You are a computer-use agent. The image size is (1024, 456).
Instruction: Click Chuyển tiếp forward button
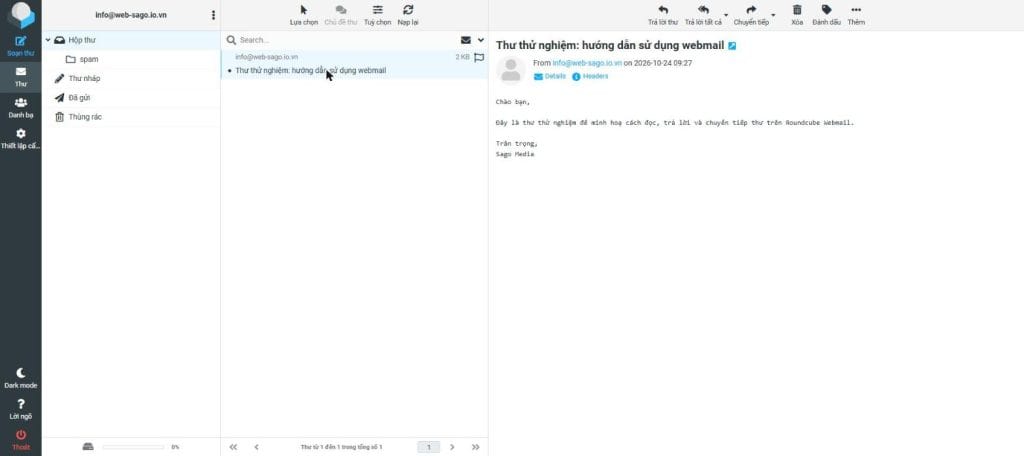[x=751, y=15]
